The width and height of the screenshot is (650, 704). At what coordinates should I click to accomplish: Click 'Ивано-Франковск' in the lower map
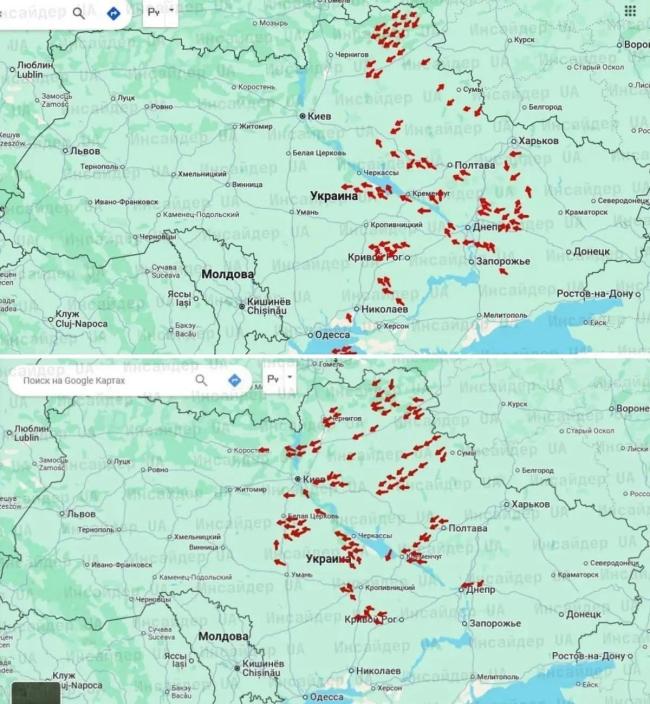[122, 565]
